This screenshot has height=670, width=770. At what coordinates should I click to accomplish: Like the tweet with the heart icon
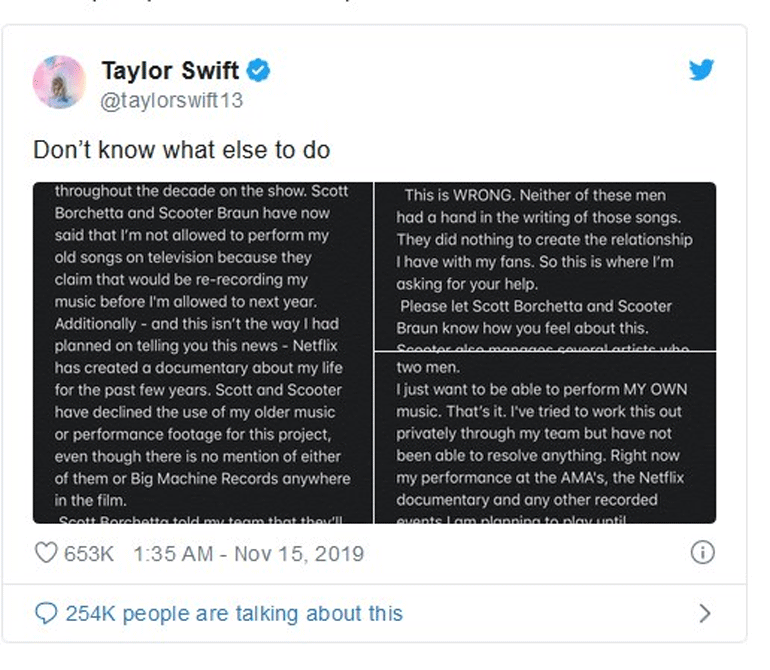point(45,553)
